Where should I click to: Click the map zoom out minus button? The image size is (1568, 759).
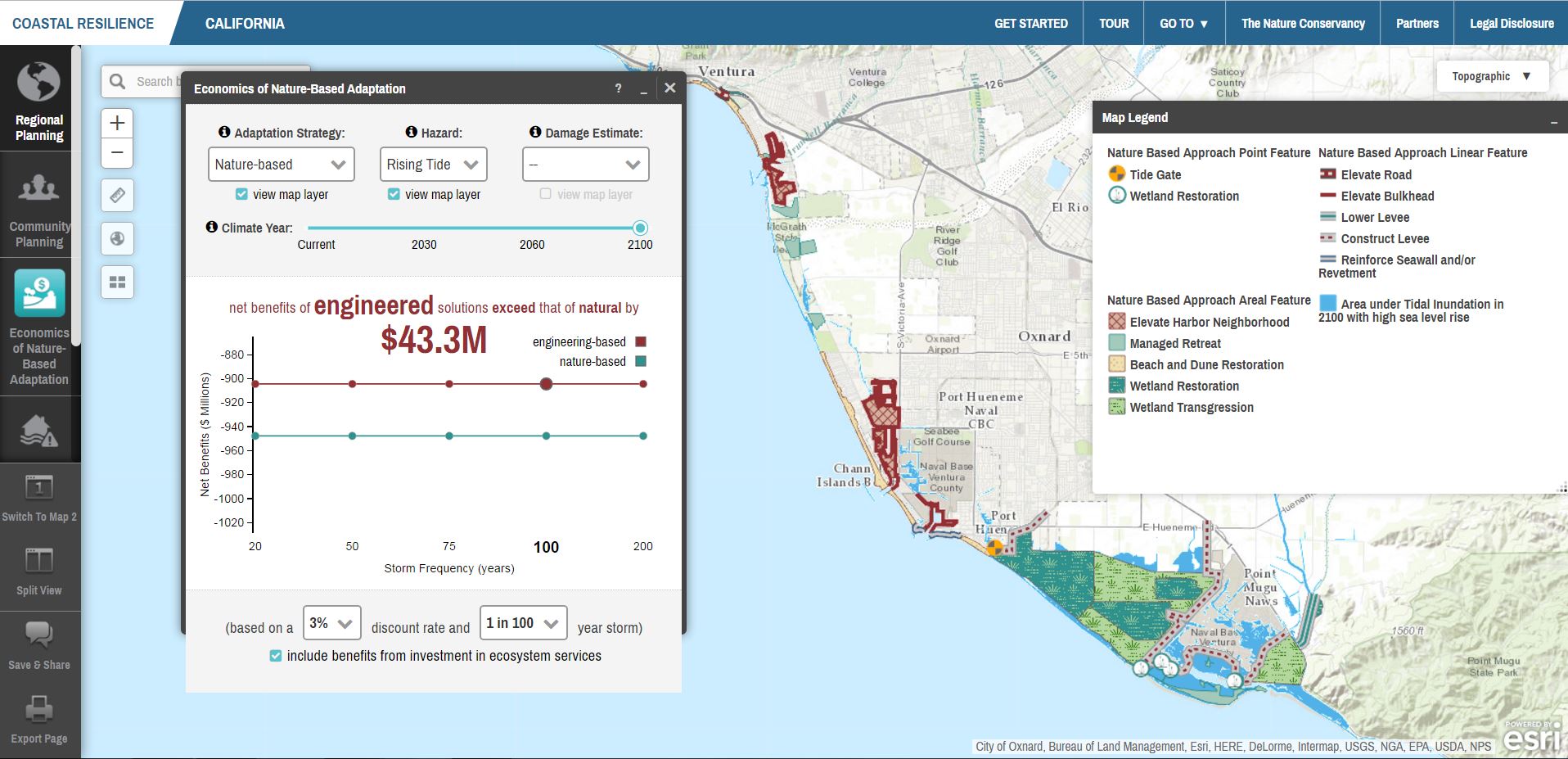[117, 153]
